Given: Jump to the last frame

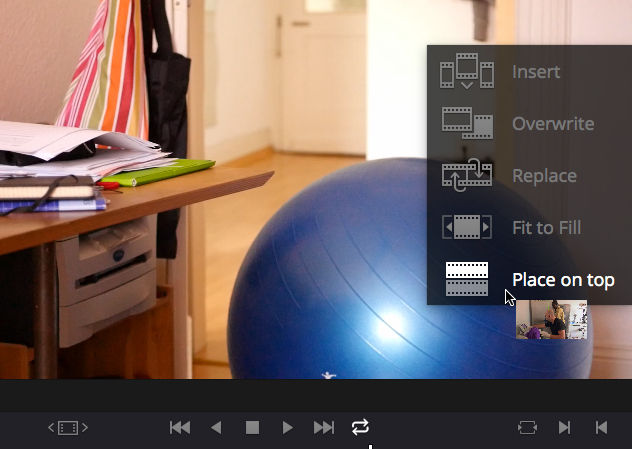Looking at the screenshot, I should click(x=324, y=428).
